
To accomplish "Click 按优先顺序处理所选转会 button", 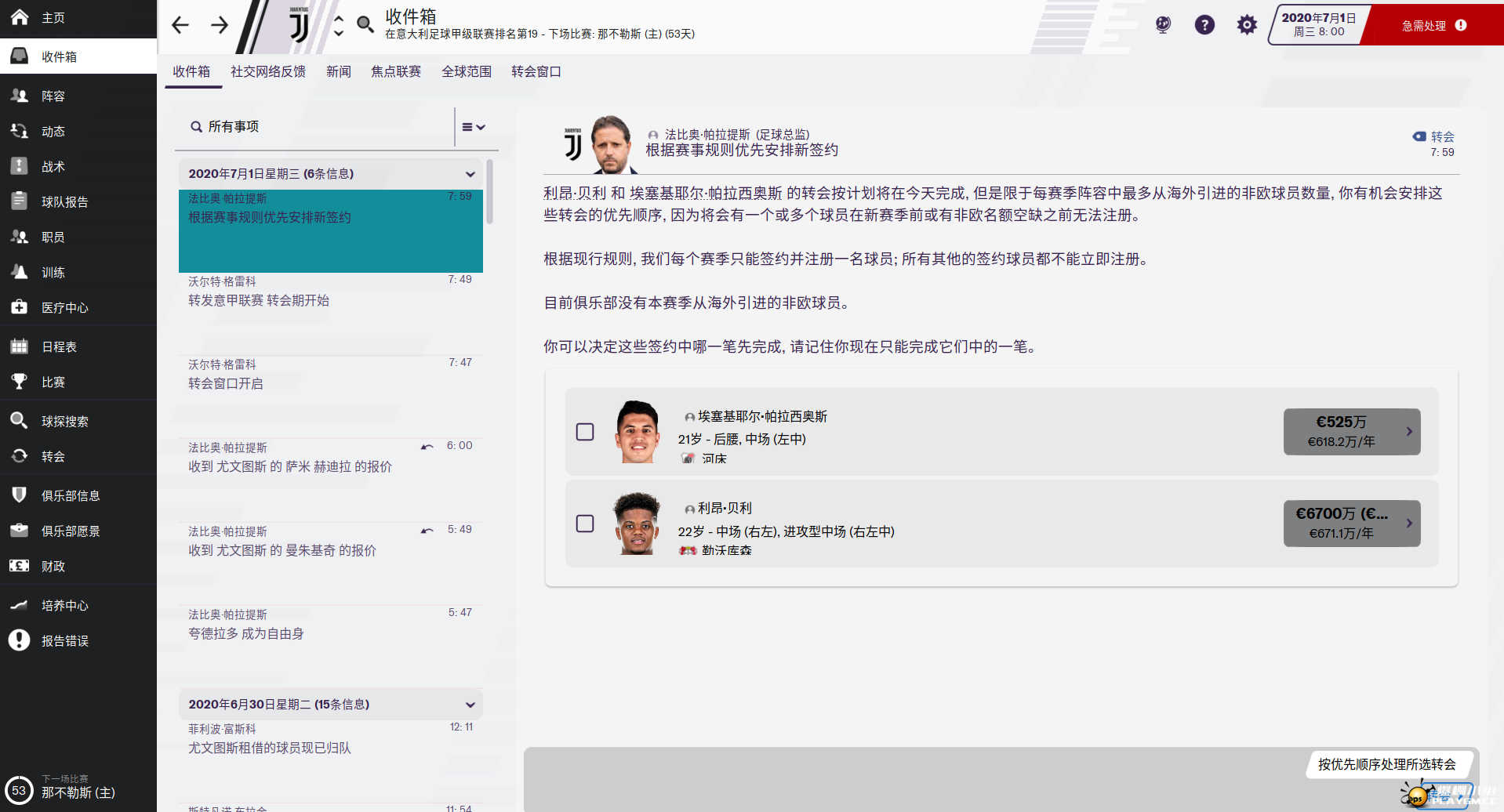I will point(1386,764).
